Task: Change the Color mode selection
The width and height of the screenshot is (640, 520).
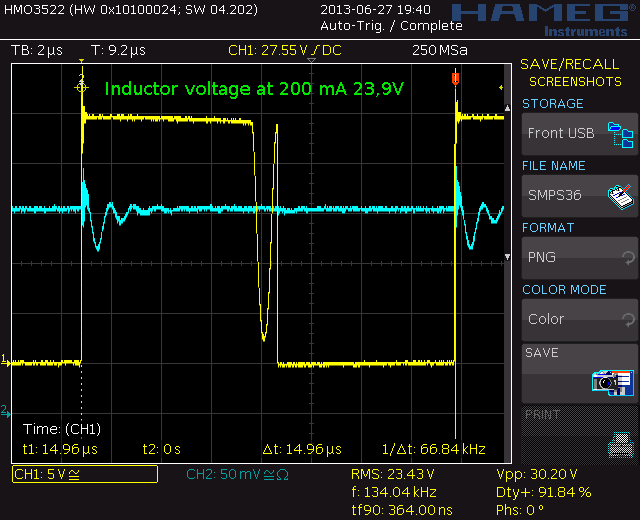Action: point(578,319)
